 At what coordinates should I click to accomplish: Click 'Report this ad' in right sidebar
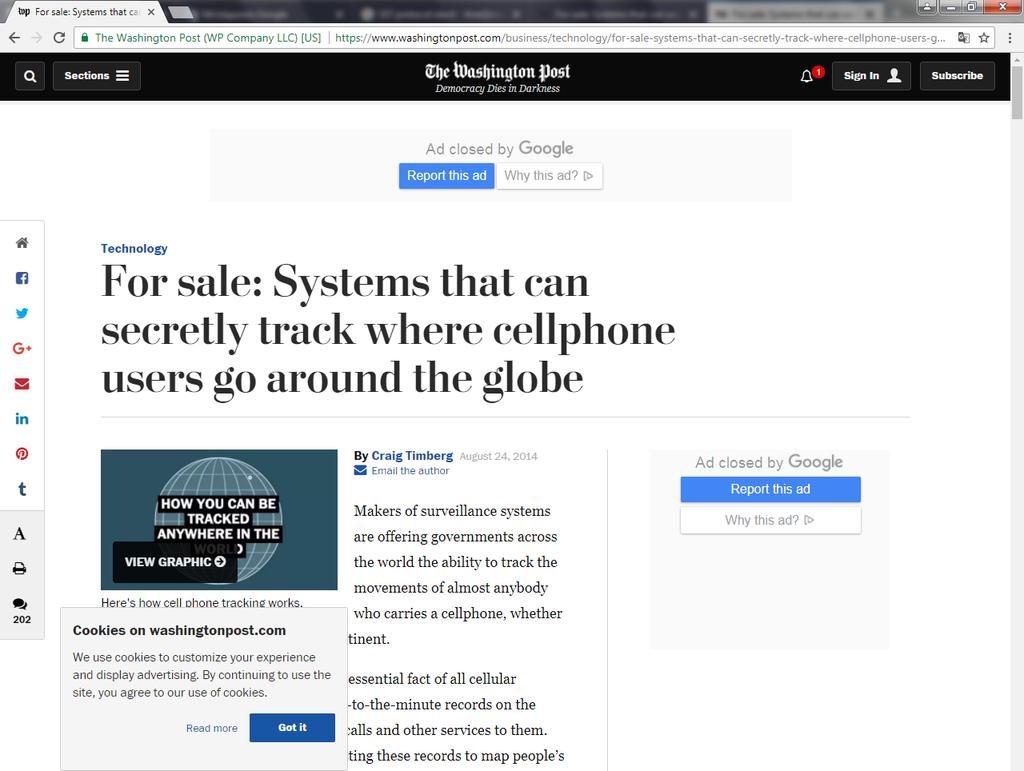point(771,490)
